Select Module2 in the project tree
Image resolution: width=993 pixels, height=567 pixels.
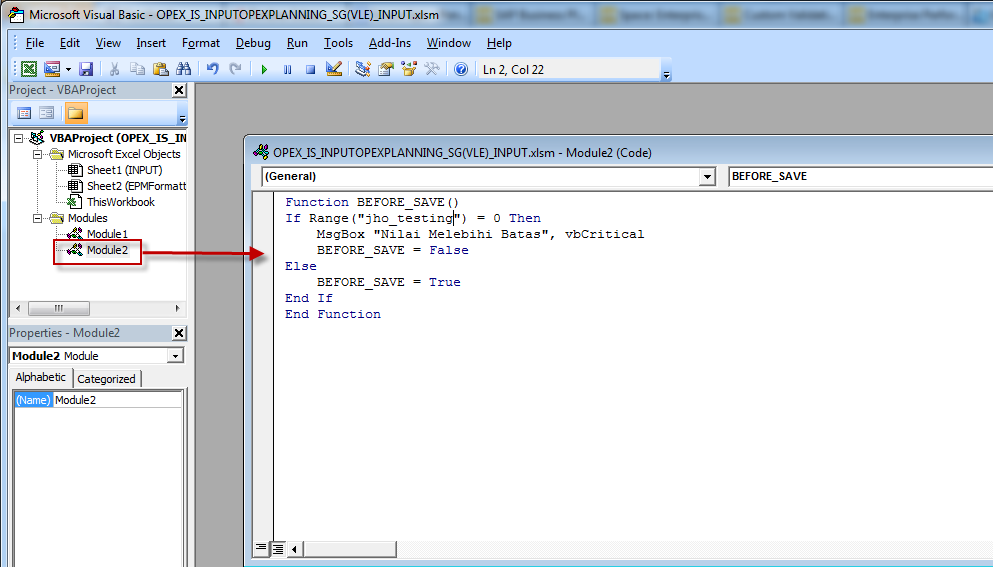pos(107,250)
